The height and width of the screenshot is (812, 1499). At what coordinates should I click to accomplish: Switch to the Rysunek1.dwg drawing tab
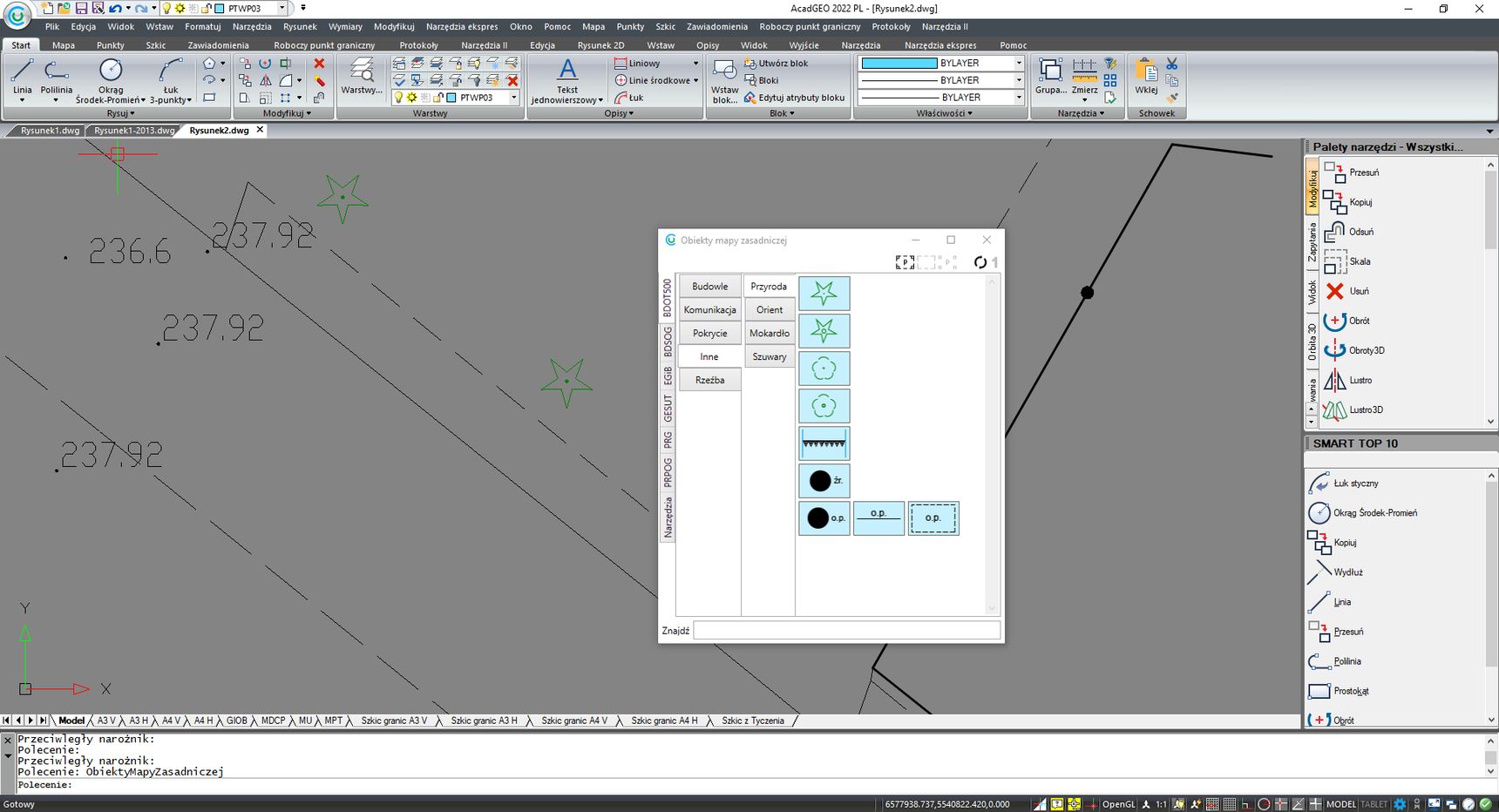pyautogui.click(x=50, y=131)
